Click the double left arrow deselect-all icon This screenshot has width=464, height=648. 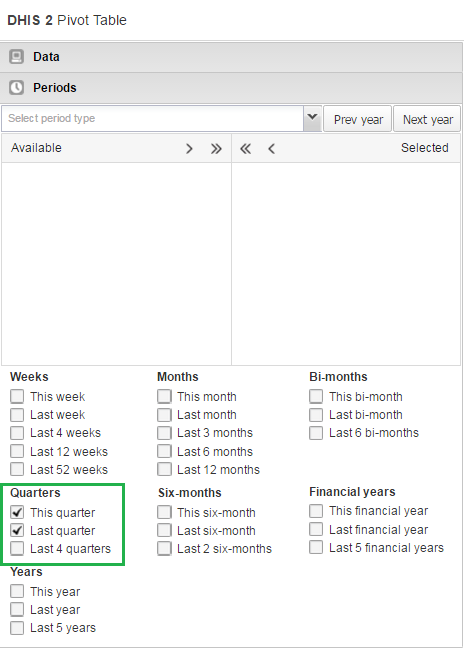tap(245, 148)
